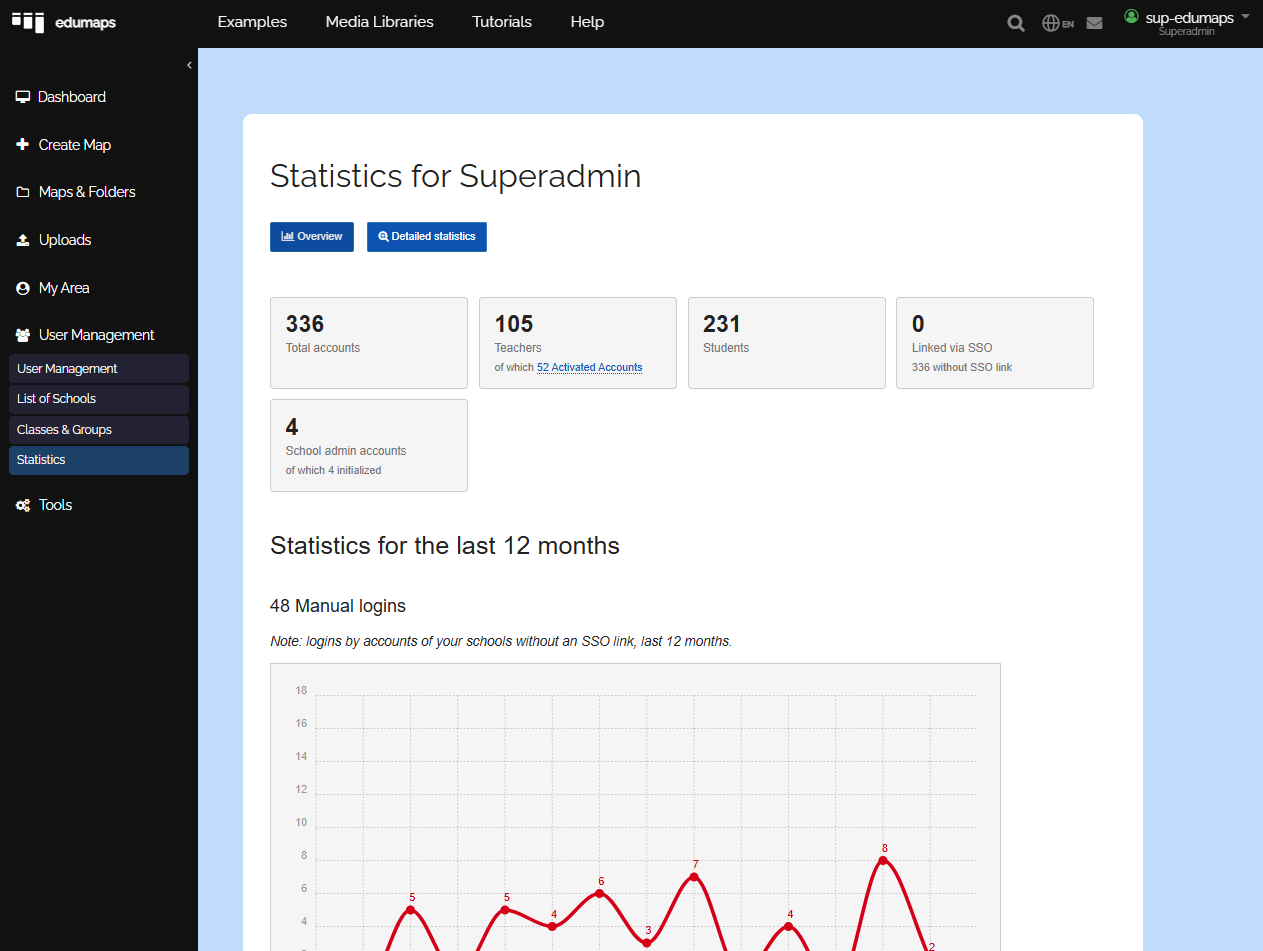Click the My Area person icon
Viewport: 1263px width, 951px height.
[23, 288]
